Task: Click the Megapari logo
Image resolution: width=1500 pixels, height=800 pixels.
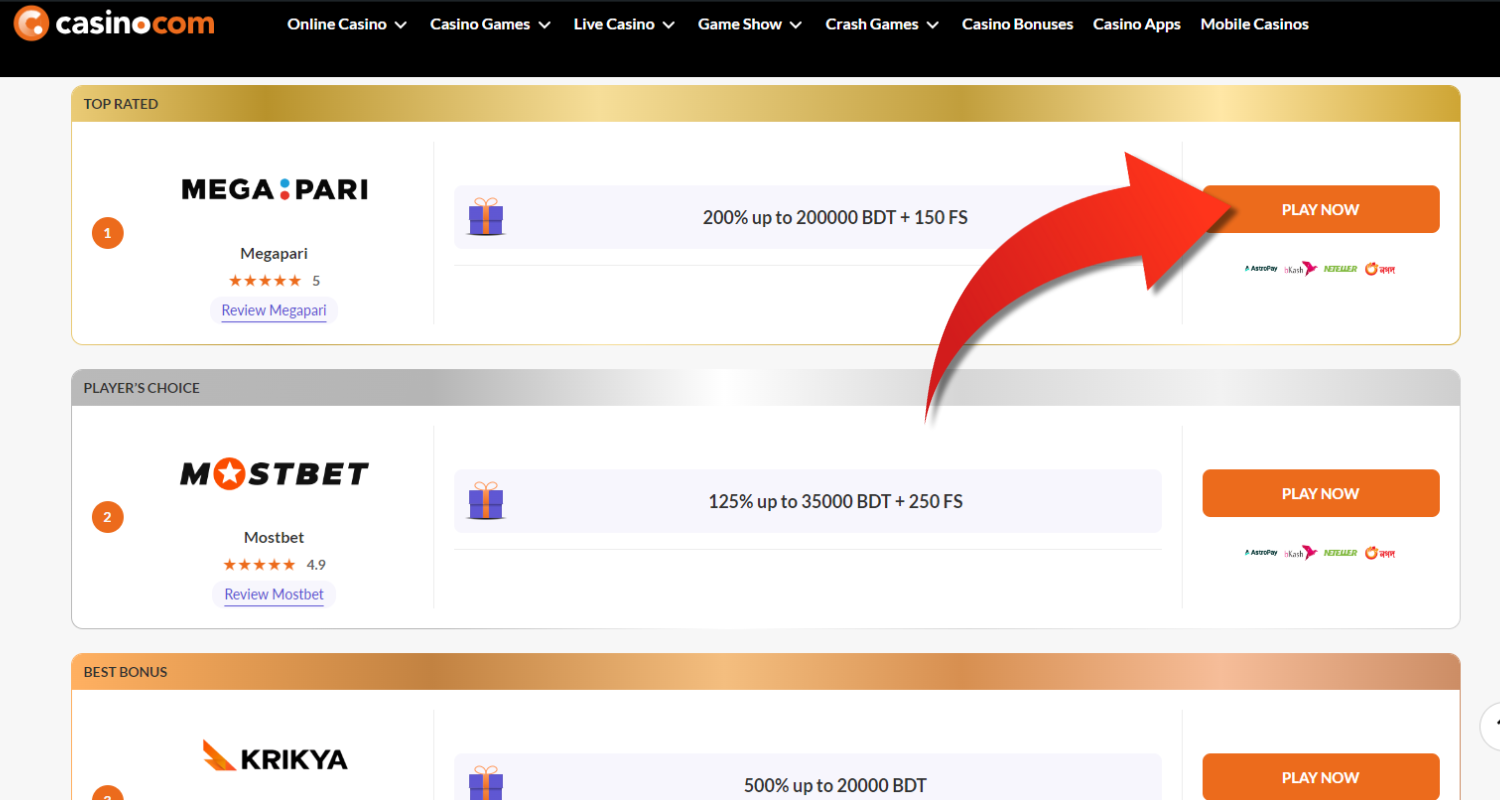Action: [x=274, y=188]
